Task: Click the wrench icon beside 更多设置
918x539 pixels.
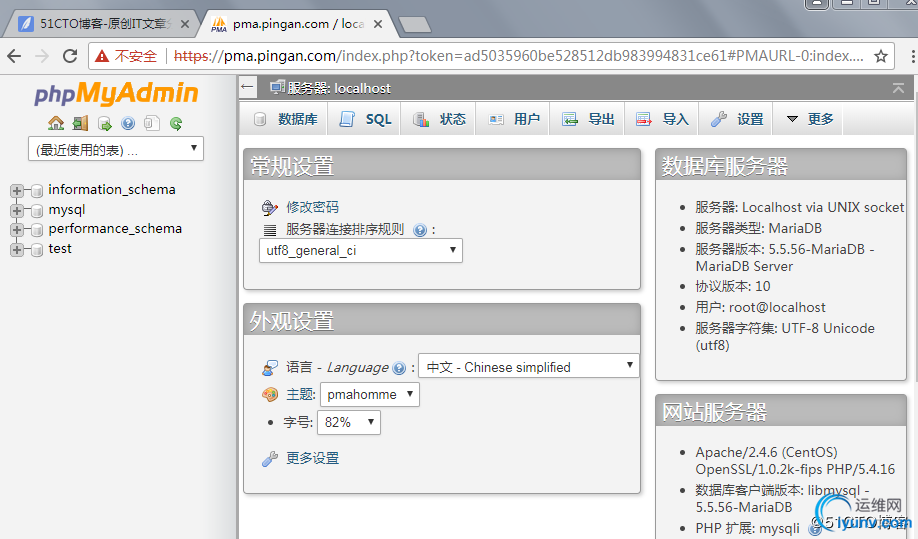Action: click(270, 459)
